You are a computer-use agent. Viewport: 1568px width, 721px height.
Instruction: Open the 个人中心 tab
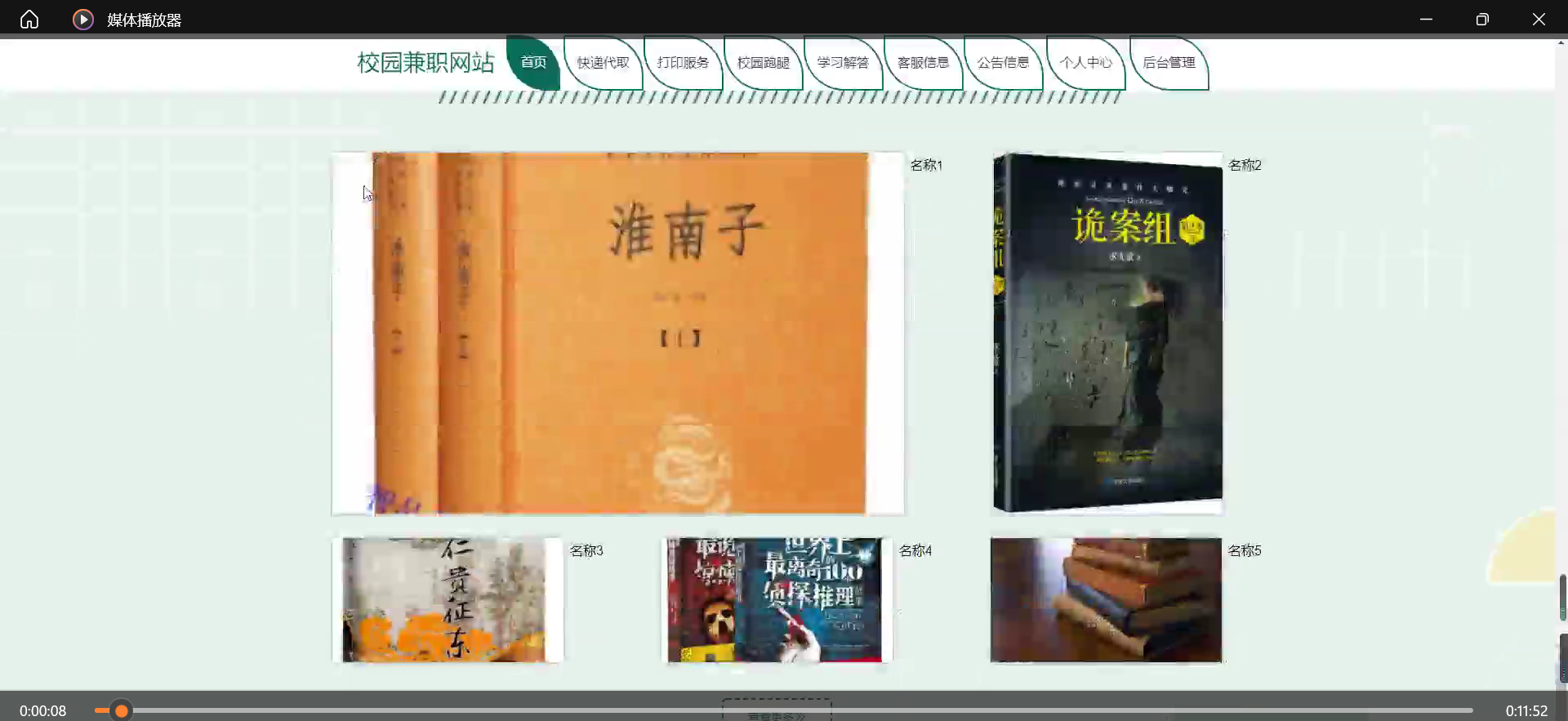[x=1085, y=63]
